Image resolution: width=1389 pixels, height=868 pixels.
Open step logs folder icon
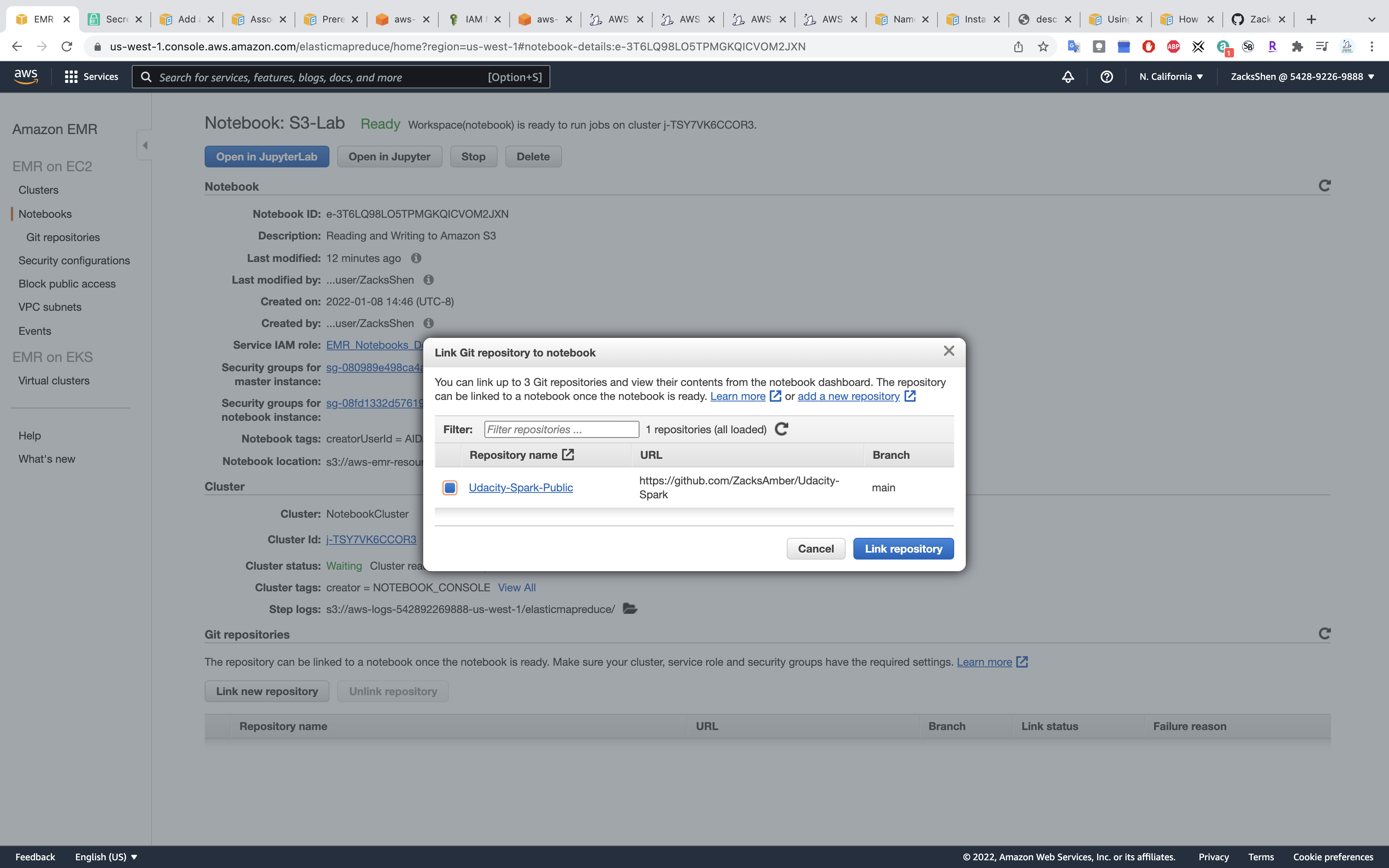630,608
